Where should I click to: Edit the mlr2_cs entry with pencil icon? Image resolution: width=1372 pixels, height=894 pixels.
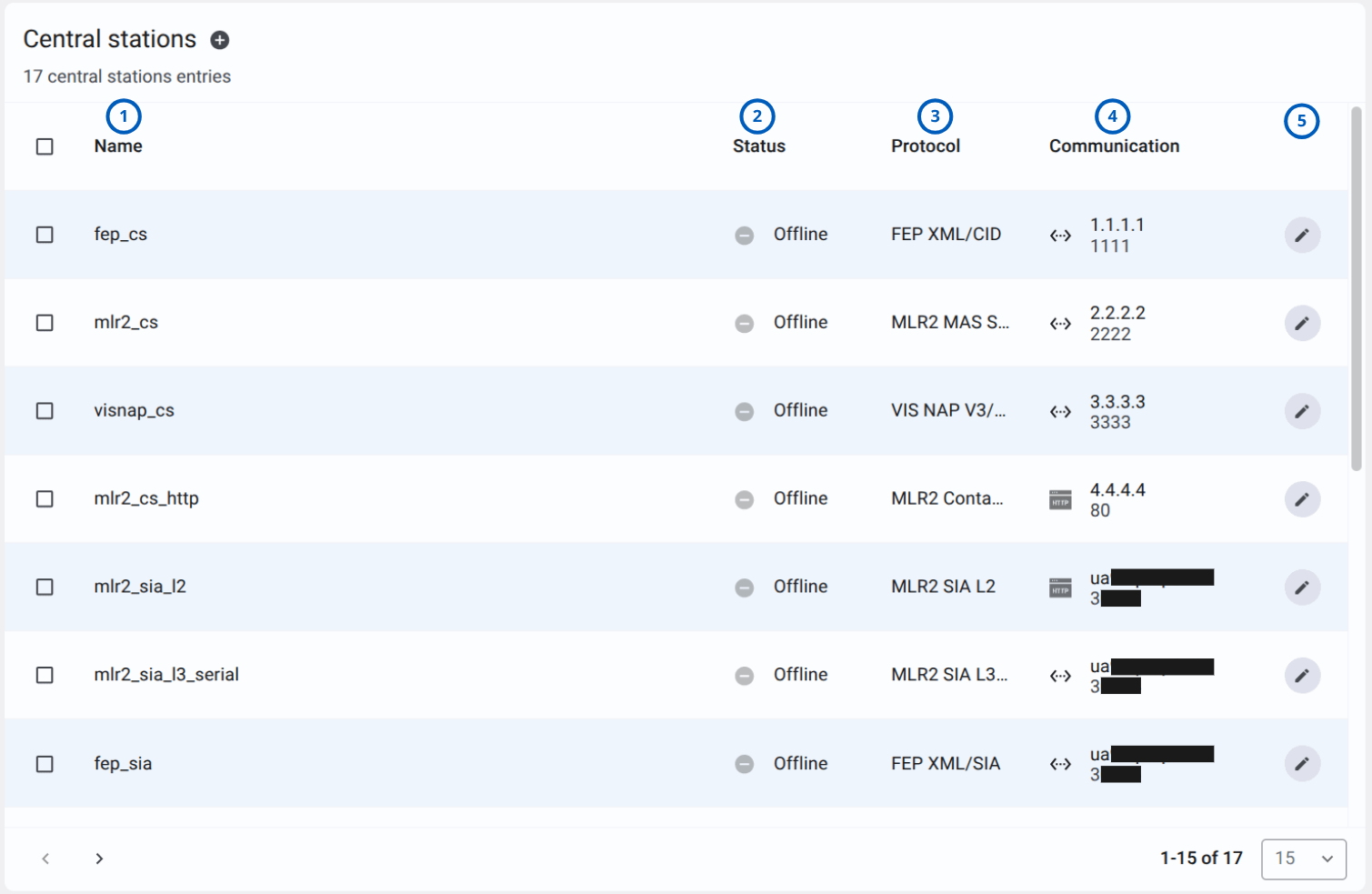tap(1302, 323)
